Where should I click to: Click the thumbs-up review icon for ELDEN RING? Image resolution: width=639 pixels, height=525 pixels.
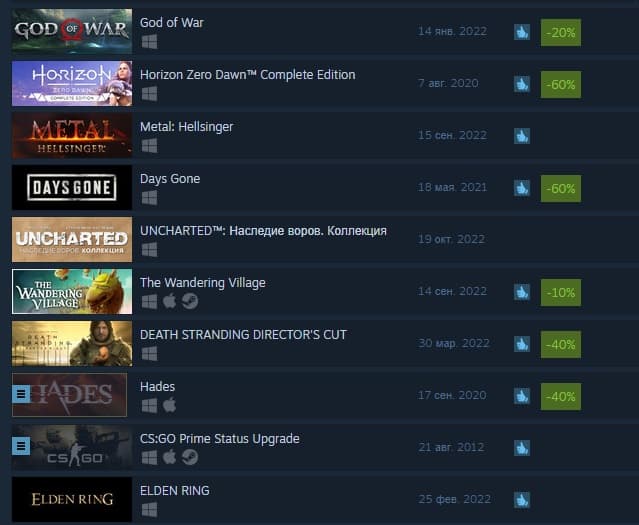tap(522, 500)
